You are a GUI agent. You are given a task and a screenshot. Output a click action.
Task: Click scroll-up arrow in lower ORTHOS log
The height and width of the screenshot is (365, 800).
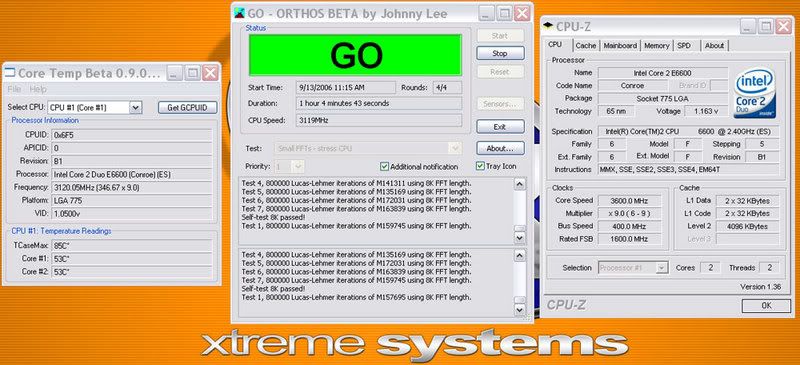coord(519,256)
